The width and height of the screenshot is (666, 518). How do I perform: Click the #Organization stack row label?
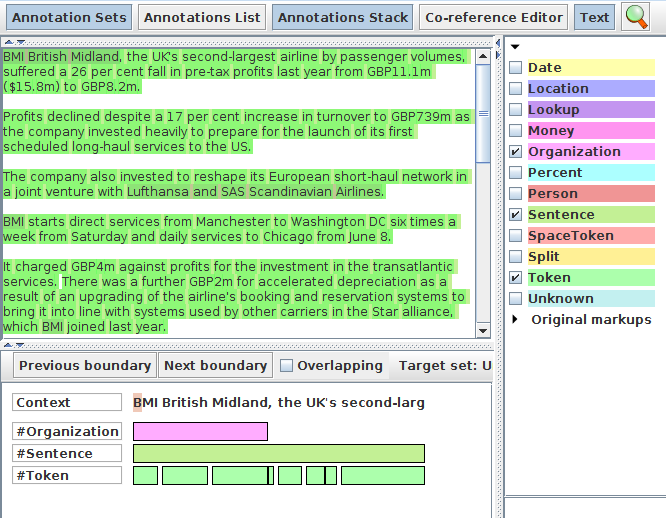click(x=67, y=431)
